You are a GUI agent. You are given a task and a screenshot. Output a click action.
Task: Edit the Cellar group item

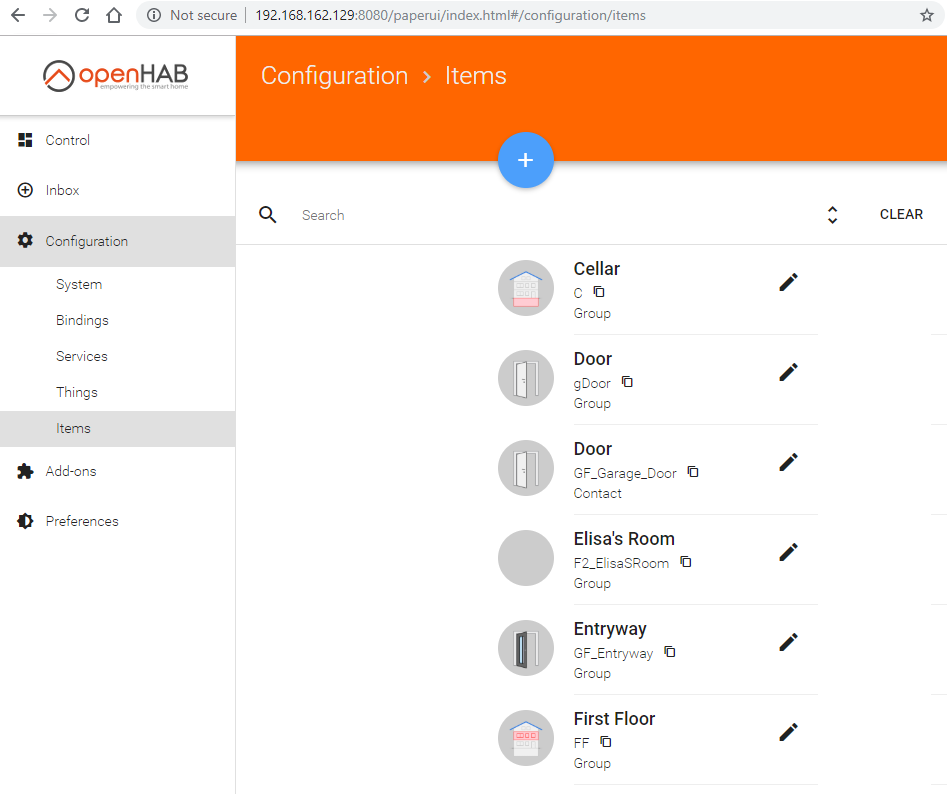(788, 282)
